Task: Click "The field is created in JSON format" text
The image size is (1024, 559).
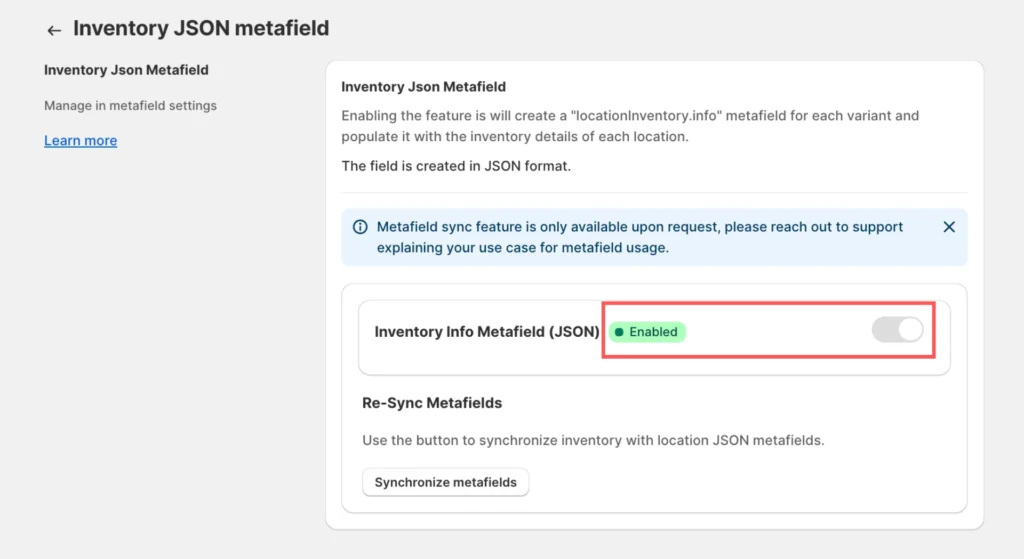Action: click(x=456, y=166)
